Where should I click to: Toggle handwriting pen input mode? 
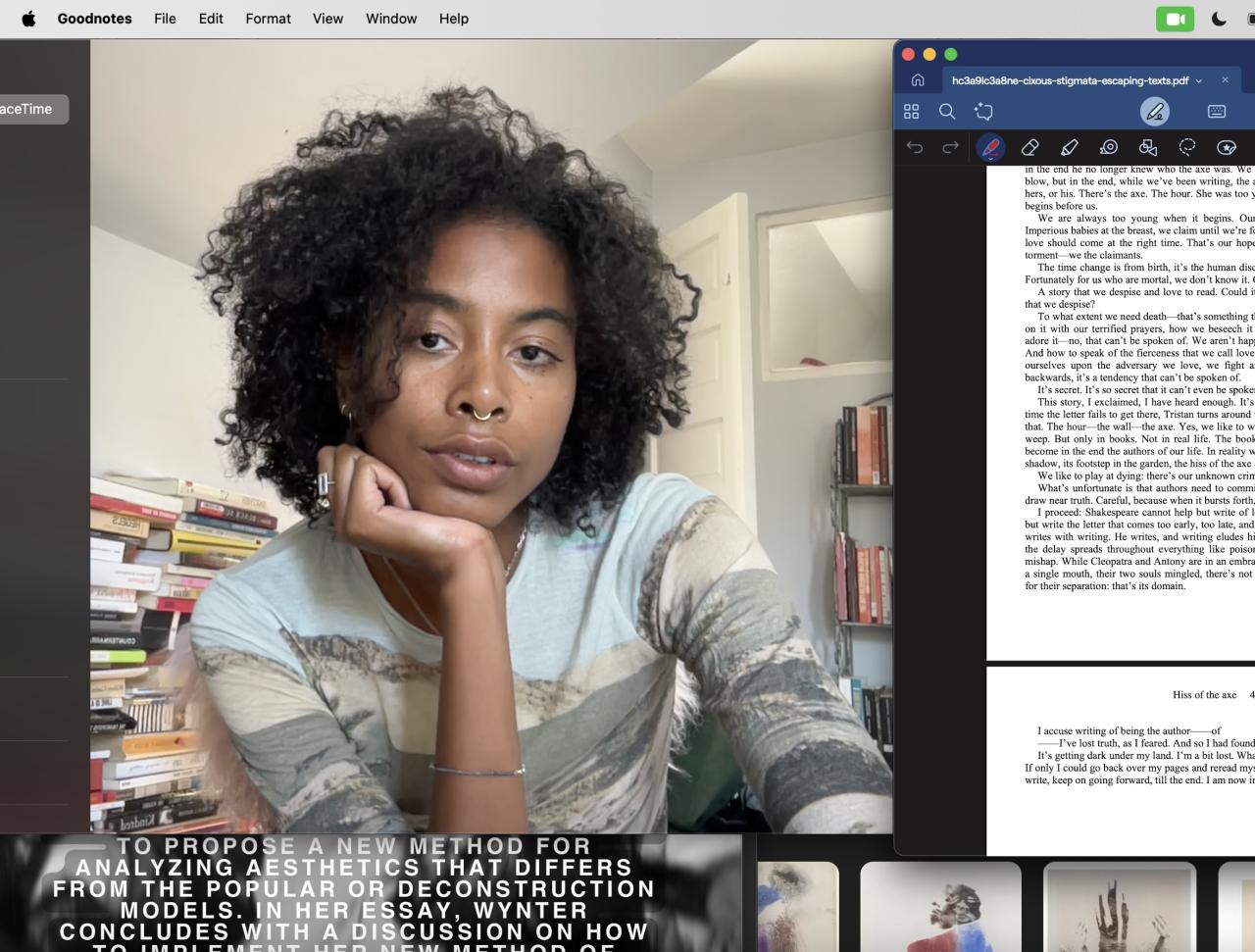point(1155,112)
